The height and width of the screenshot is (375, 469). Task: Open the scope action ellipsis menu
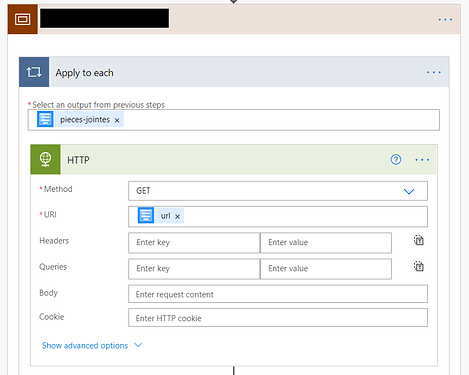coord(445,20)
